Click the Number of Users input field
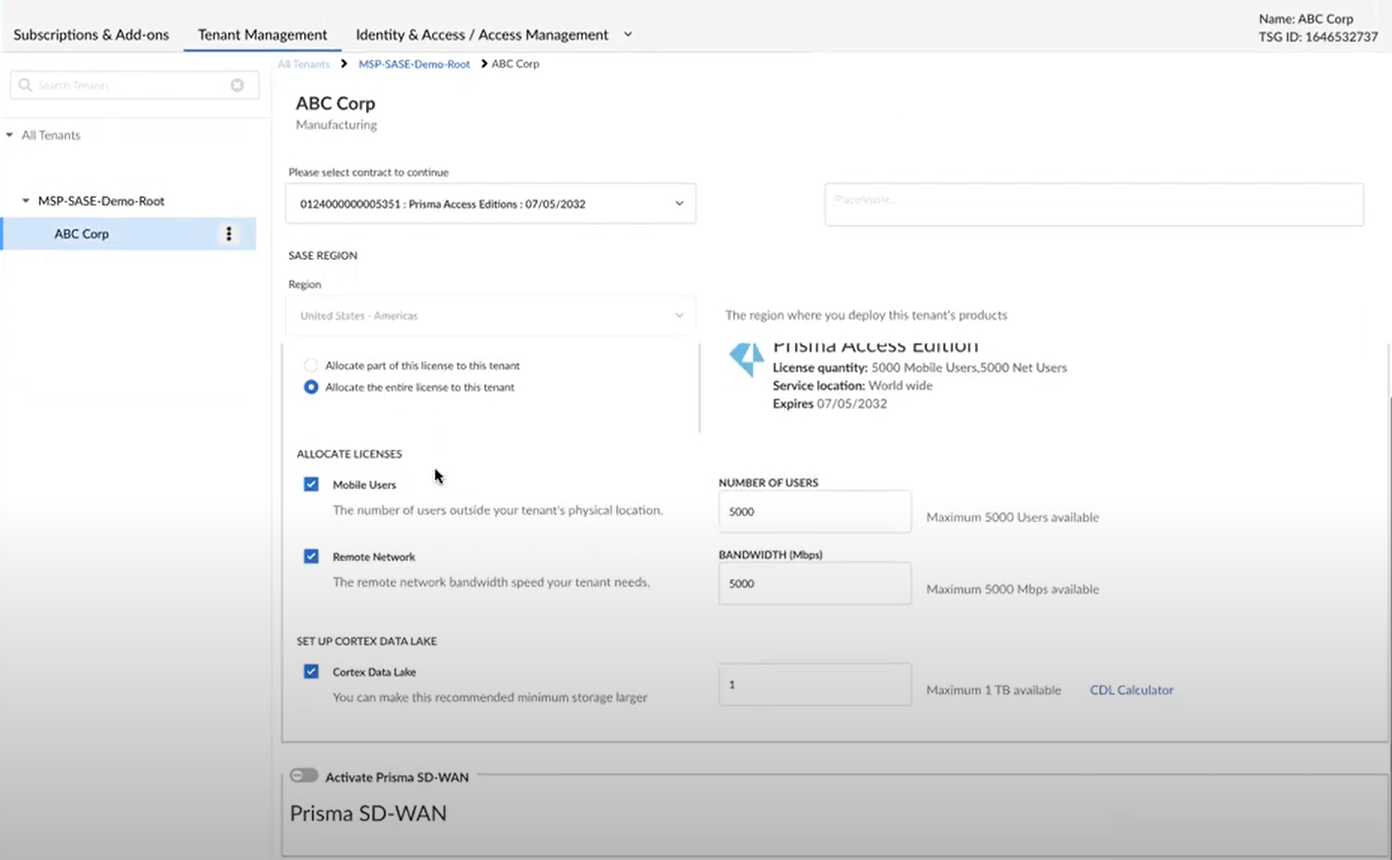The width and height of the screenshot is (1392, 860). [x=814, y=512]
